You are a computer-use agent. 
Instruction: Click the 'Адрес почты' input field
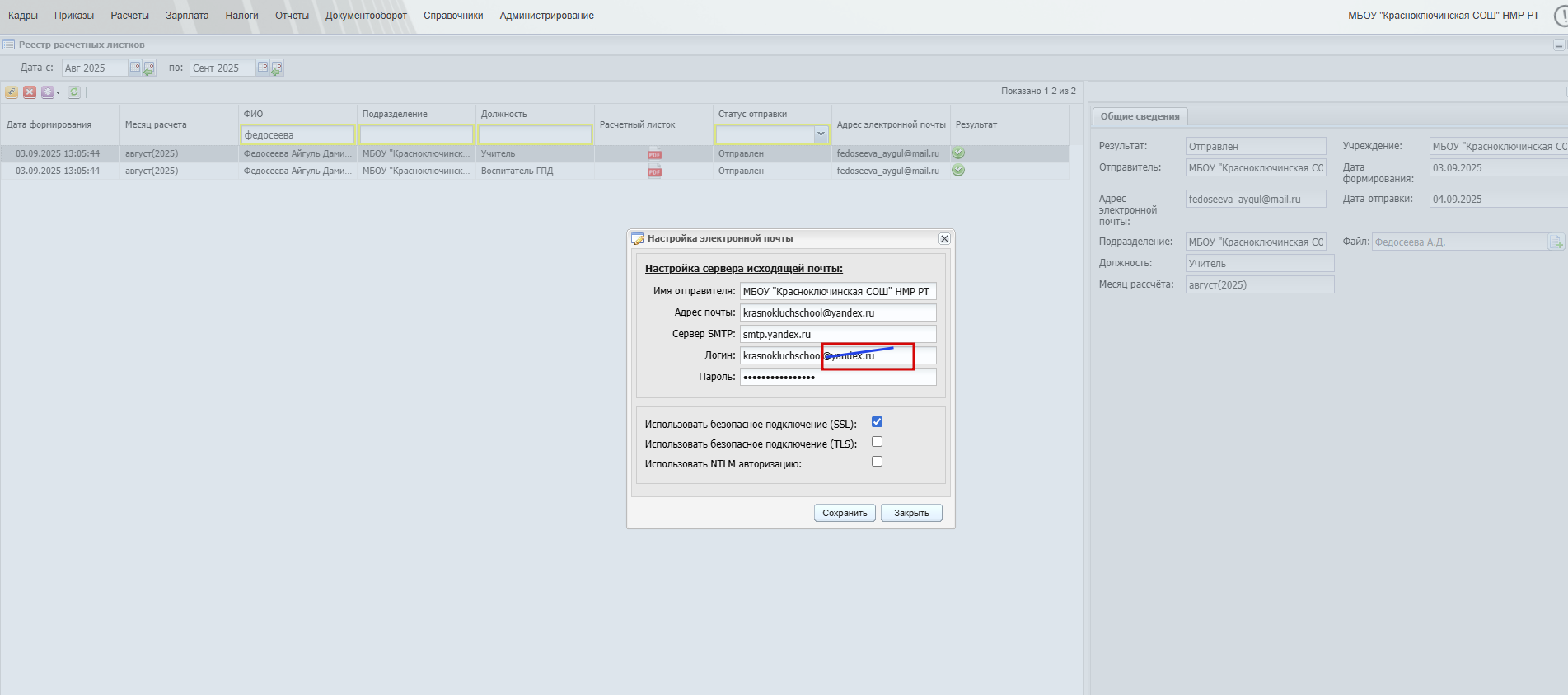click(x=838, y=312)
